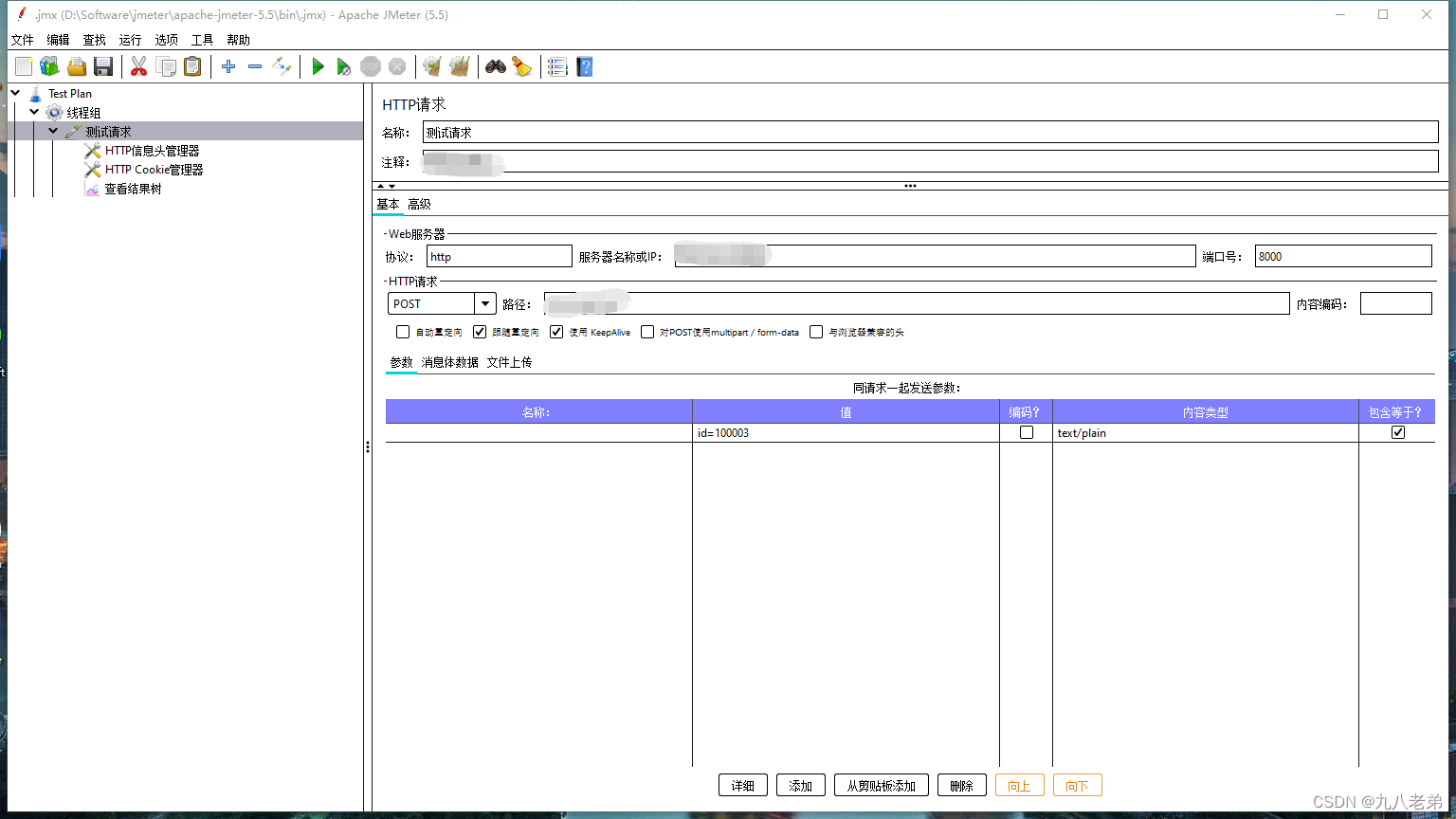
Task: Click the Copy icon in toolbar
Action: [x=166, y=66]
